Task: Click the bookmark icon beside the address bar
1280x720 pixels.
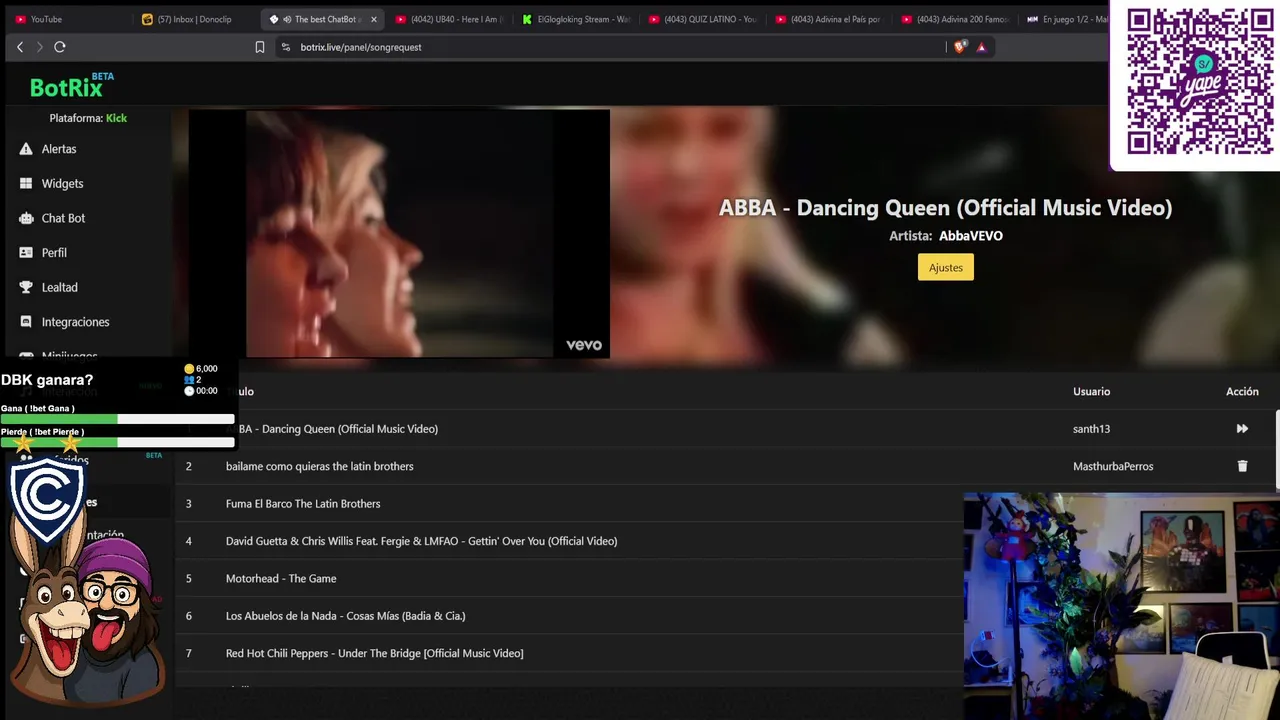Action: 260,47
